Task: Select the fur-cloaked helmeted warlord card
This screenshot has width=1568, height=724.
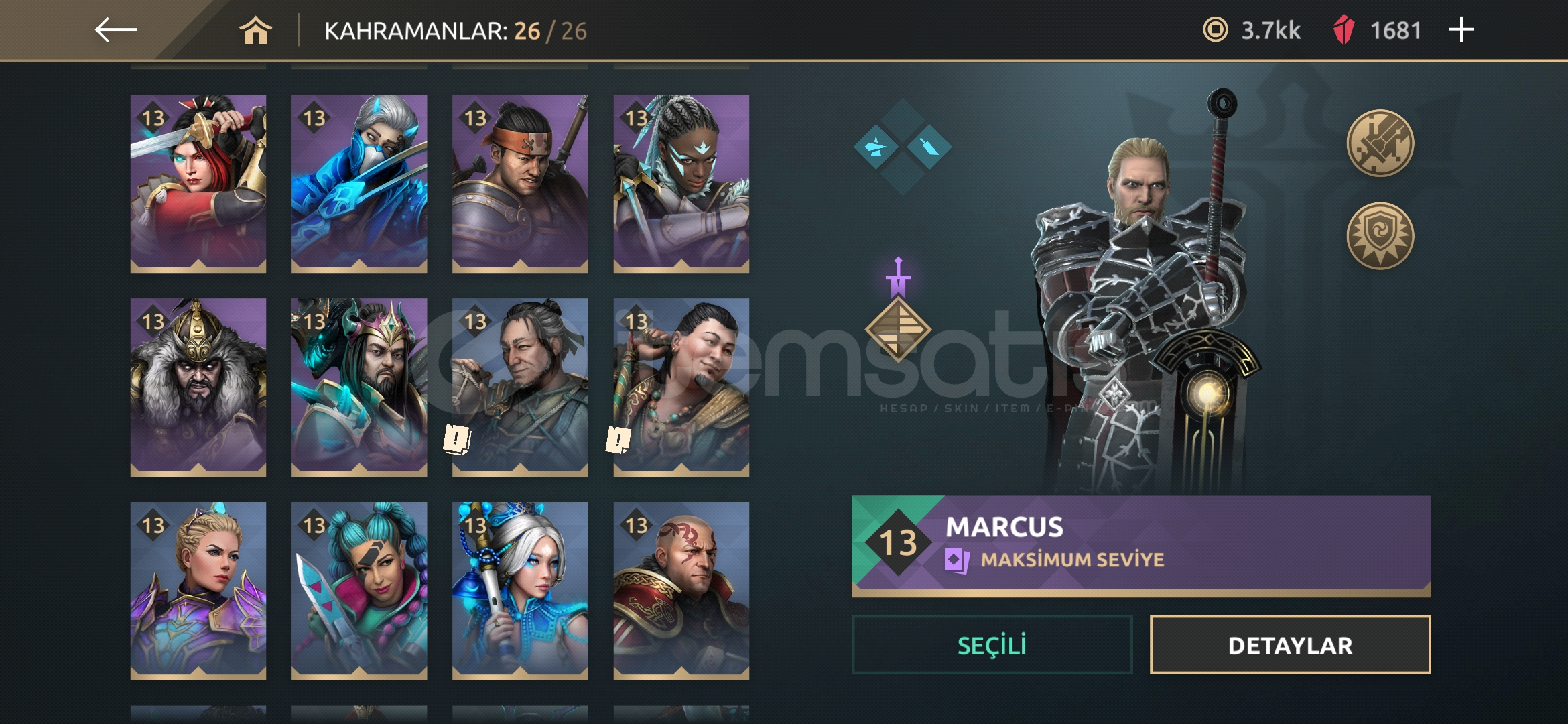Action: tap(198, 387)
